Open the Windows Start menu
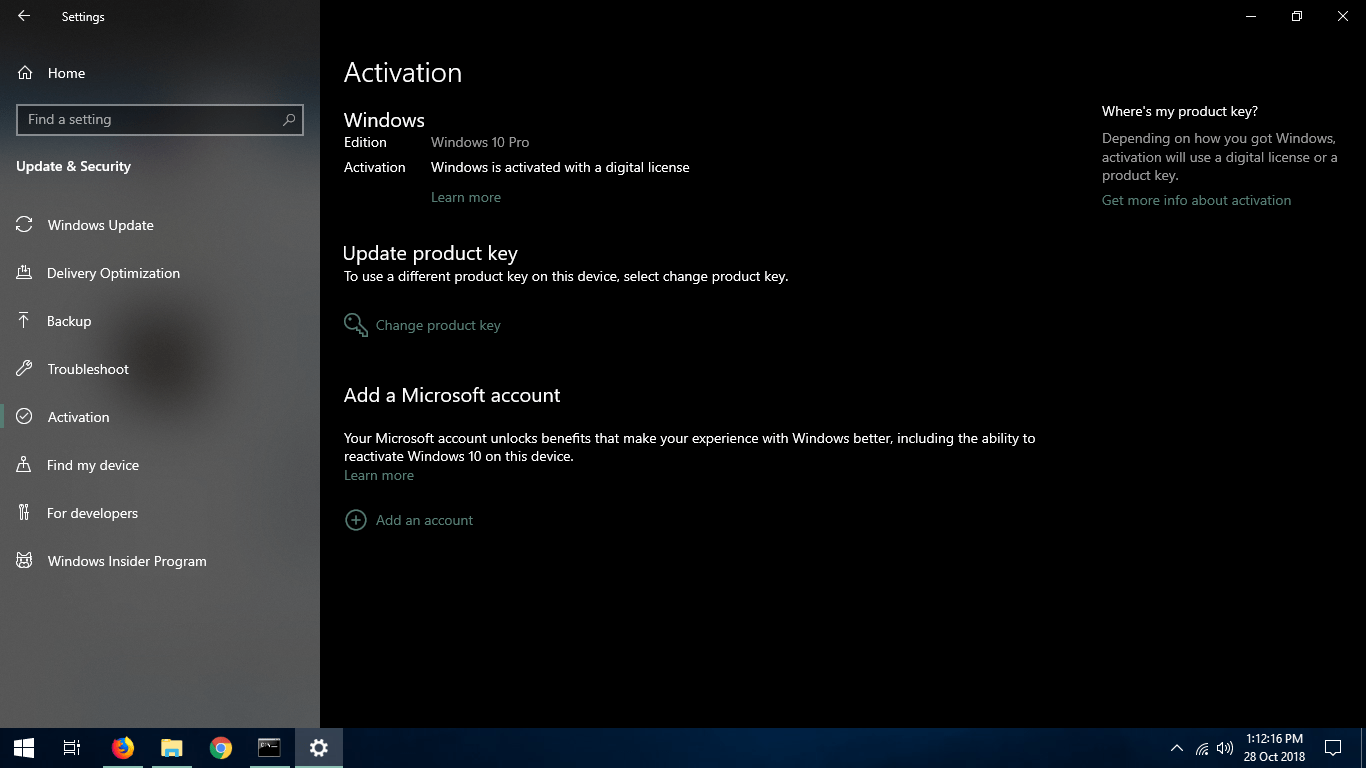The image size is (1366, 768). (x=24, y=748)
